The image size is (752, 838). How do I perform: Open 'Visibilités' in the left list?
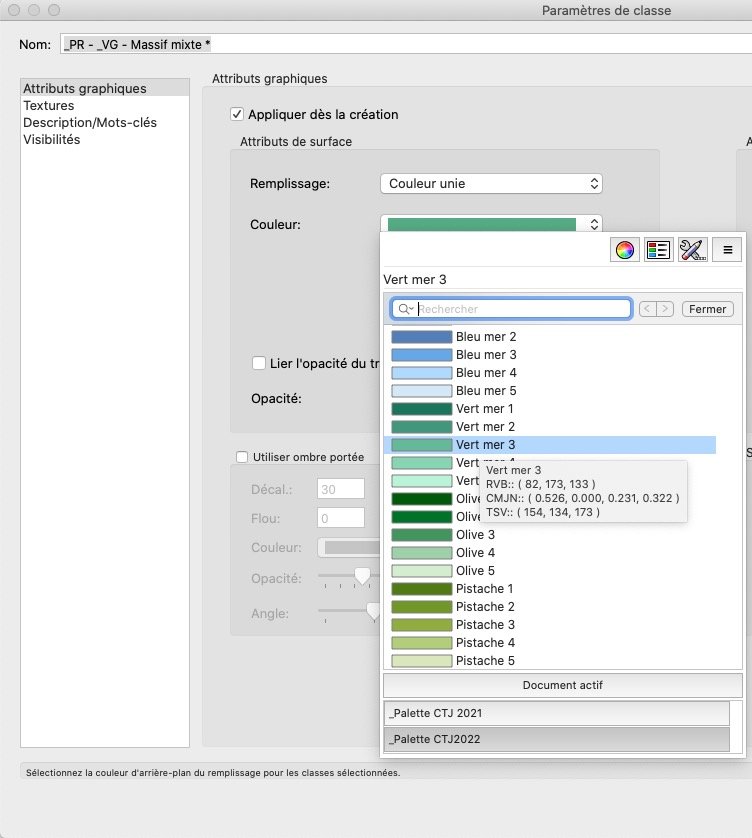(x=52, y=139)
